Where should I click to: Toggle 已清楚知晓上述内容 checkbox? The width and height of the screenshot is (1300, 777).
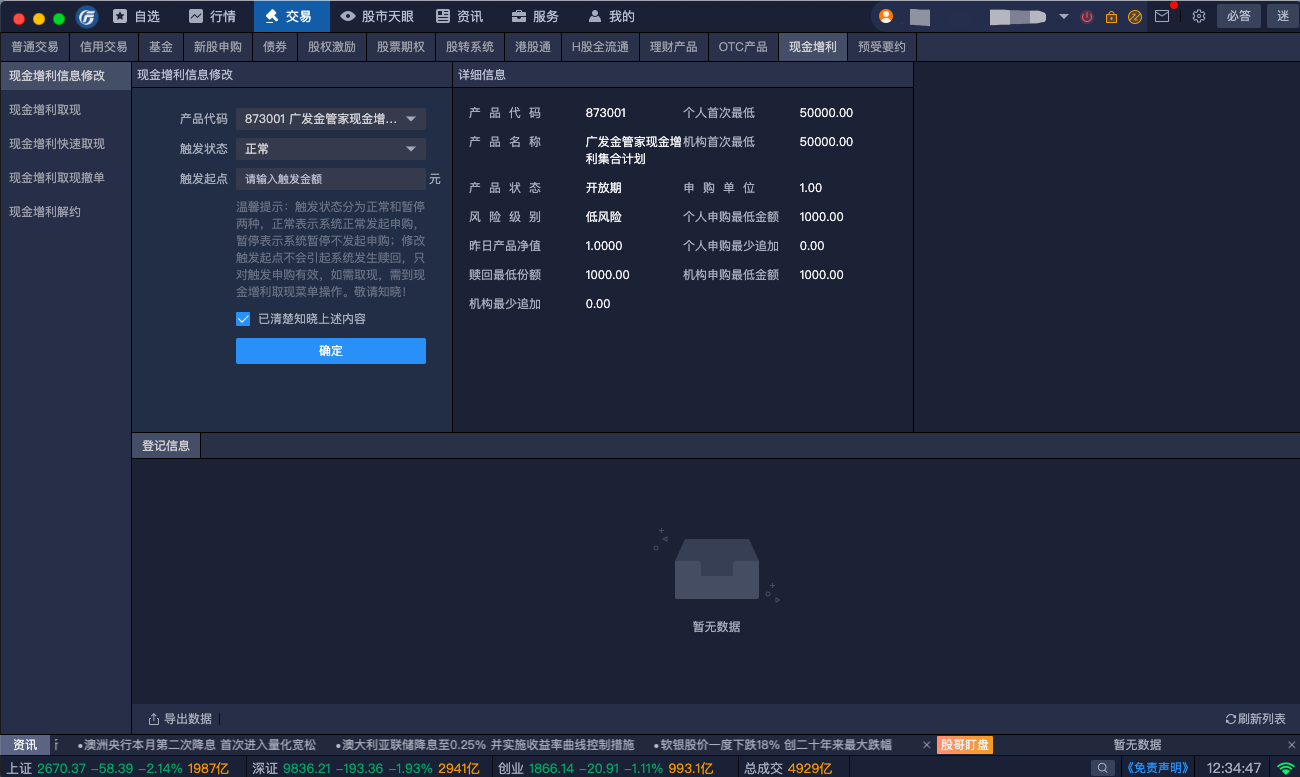[243, 319]
